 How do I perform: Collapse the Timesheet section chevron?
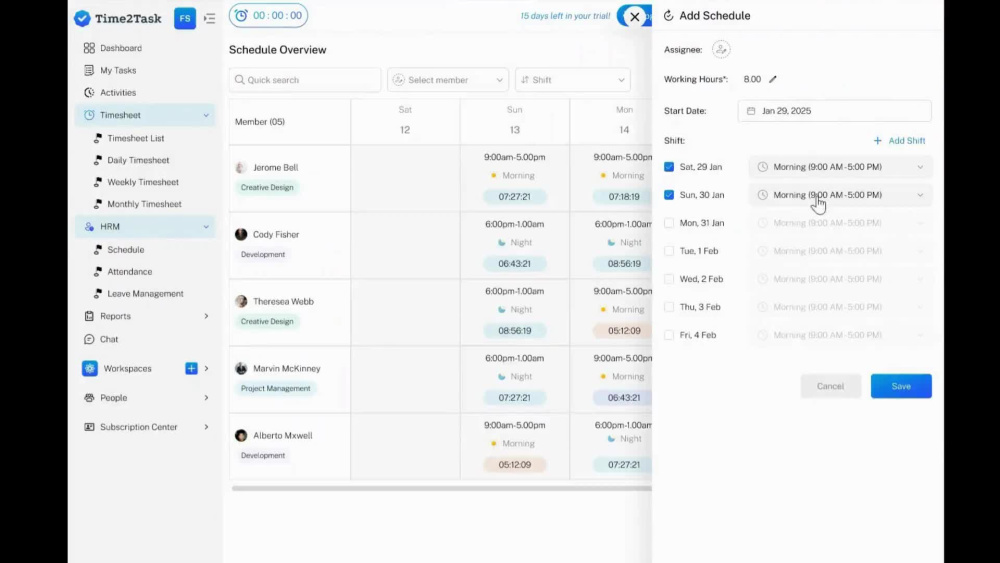206,115
